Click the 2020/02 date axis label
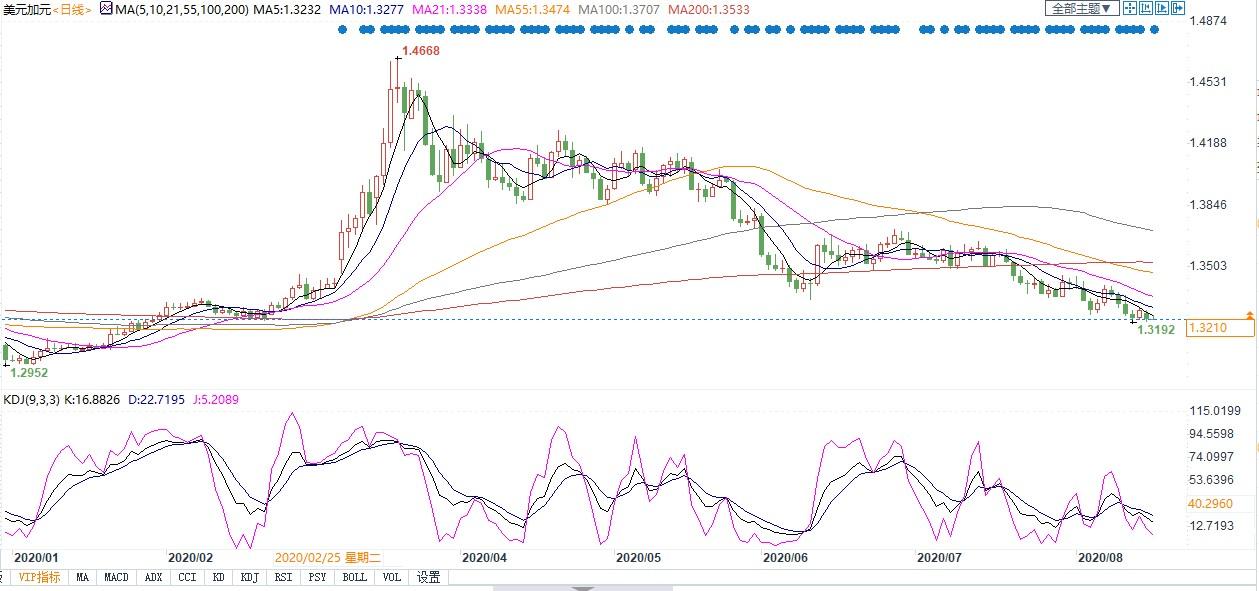 click(x=191, y=557)
